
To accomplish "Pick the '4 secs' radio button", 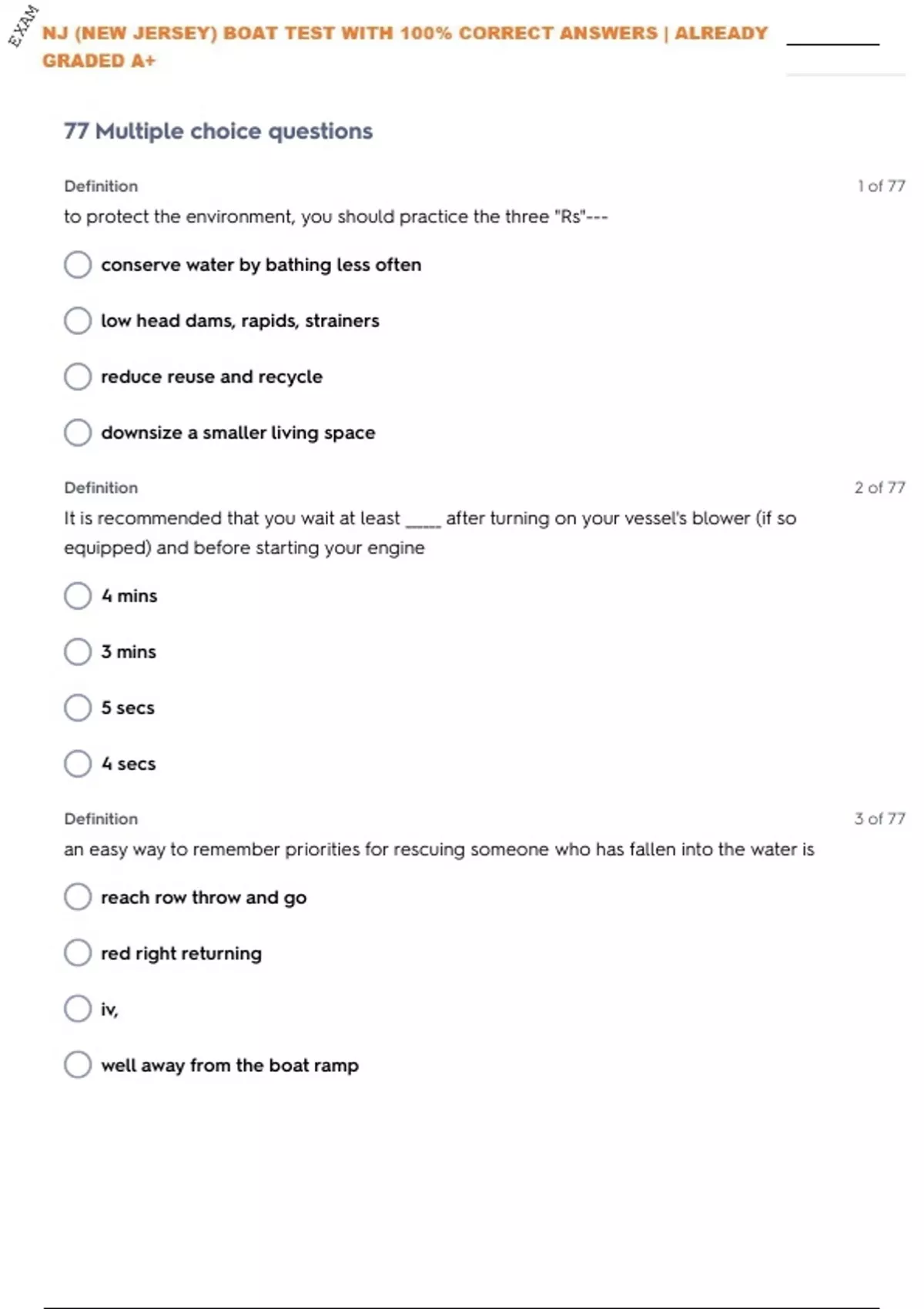I will tap(78, 764).
